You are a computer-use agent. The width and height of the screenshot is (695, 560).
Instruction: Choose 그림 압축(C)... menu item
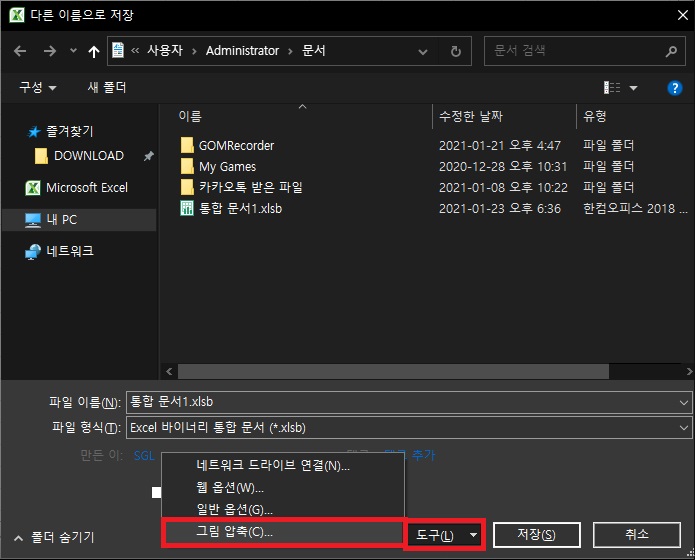(x=283, y=532)
